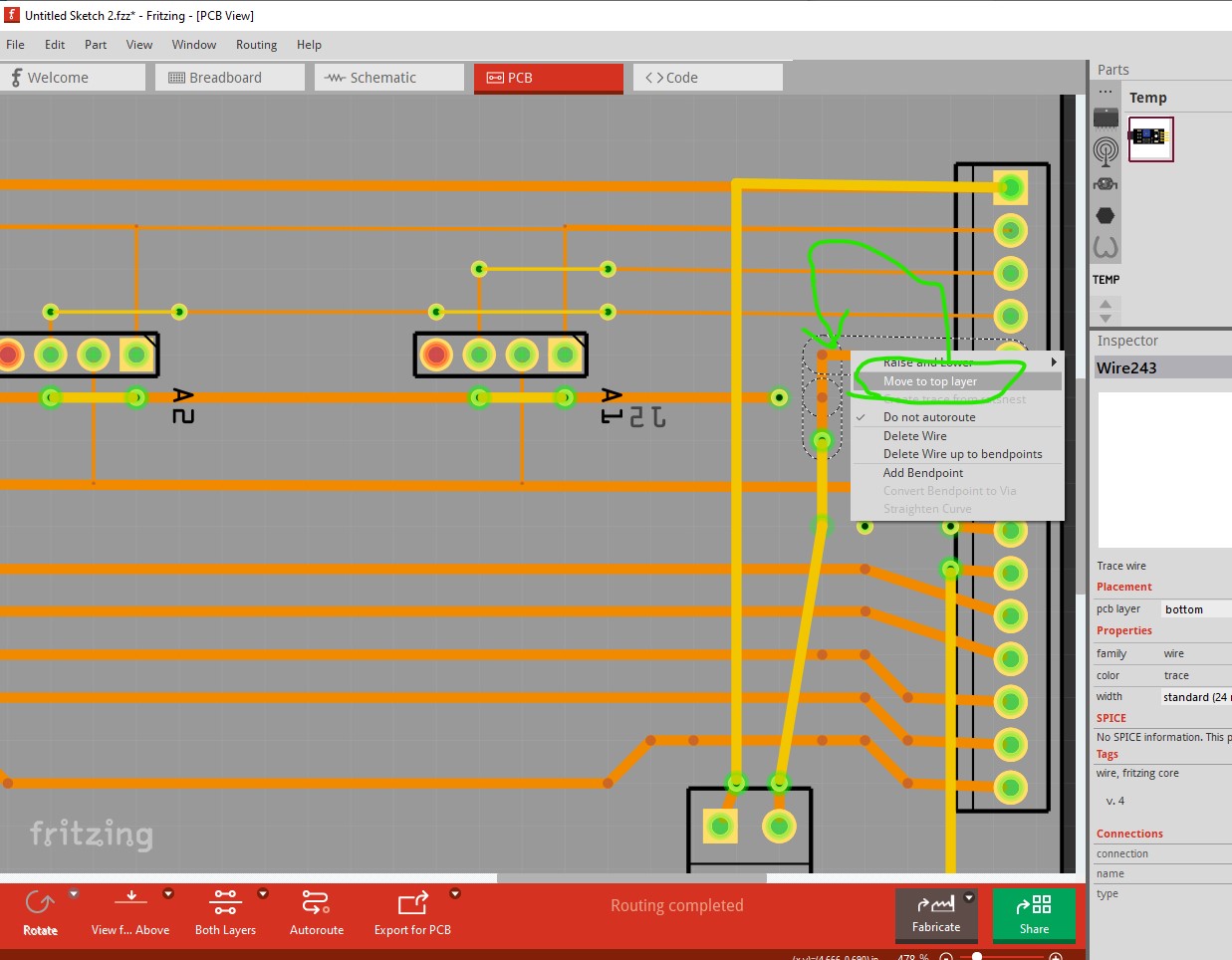Select the chip-shaped parts bin icon
This screenshot has height=960, width=1232.
(x=1106, y=119)
